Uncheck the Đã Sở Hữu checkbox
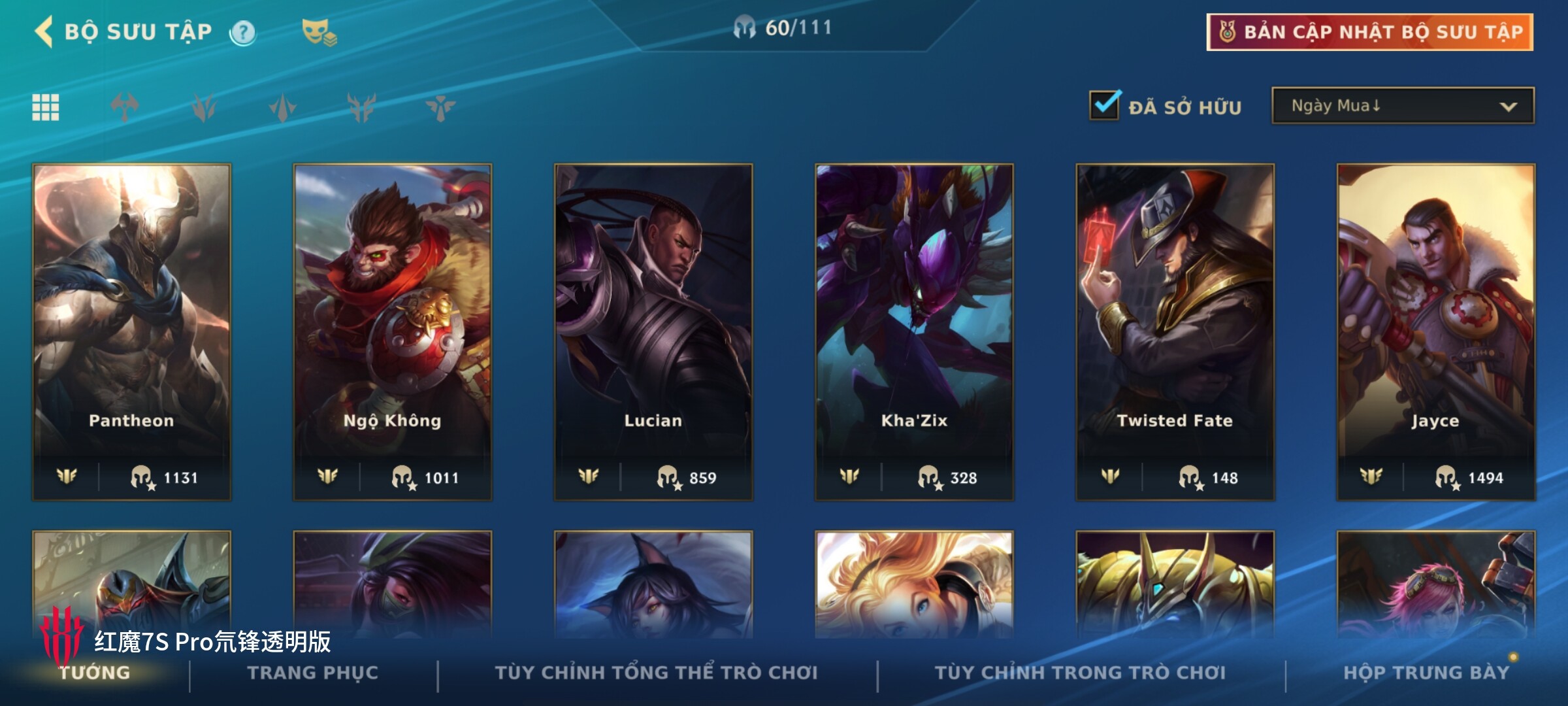The image size is (1568, 706). tap(1105, 105)
